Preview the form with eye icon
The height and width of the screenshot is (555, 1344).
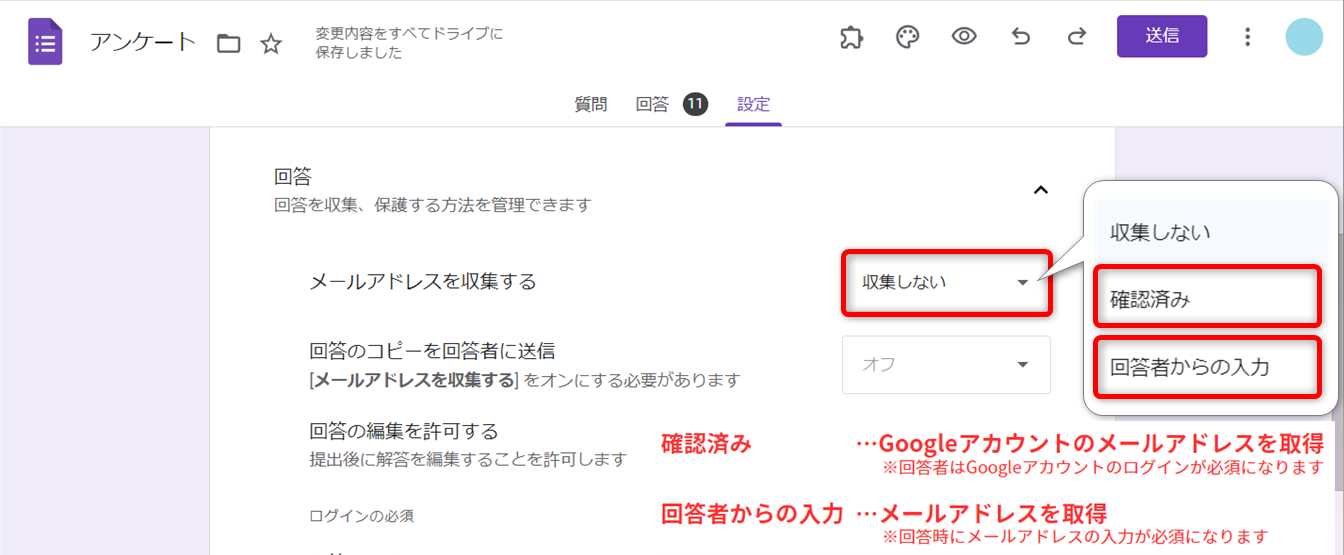coord(964,37)
